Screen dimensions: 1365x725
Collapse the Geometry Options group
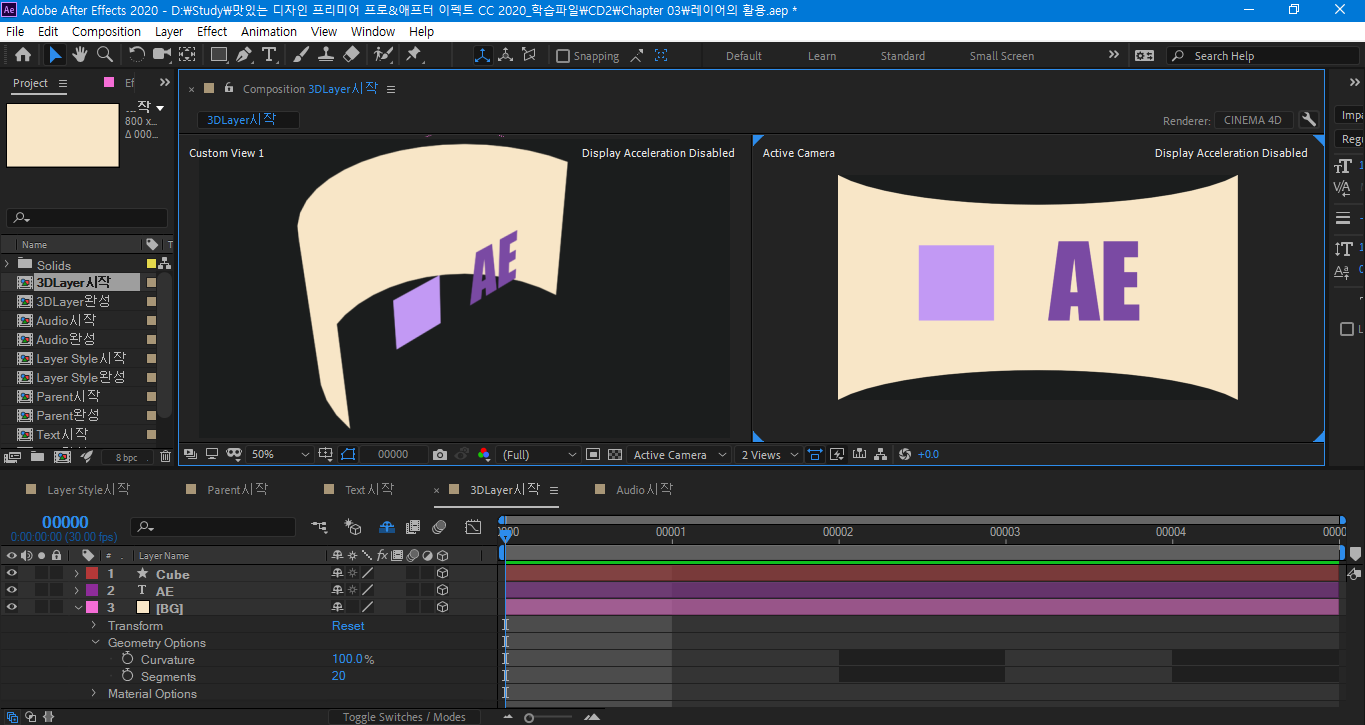(x=96, y=642)
